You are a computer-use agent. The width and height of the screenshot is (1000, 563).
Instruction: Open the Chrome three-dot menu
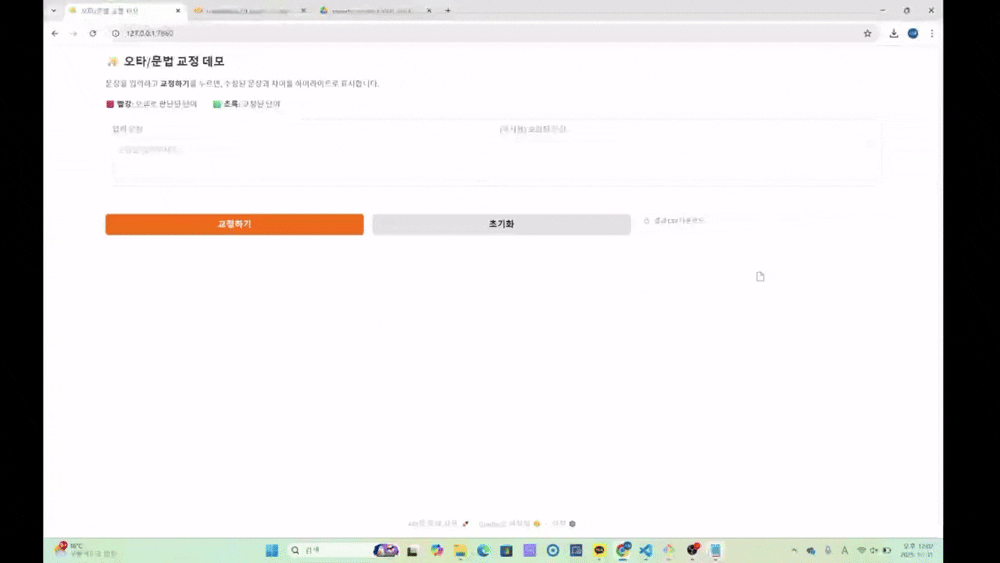(x=932, y=33)
